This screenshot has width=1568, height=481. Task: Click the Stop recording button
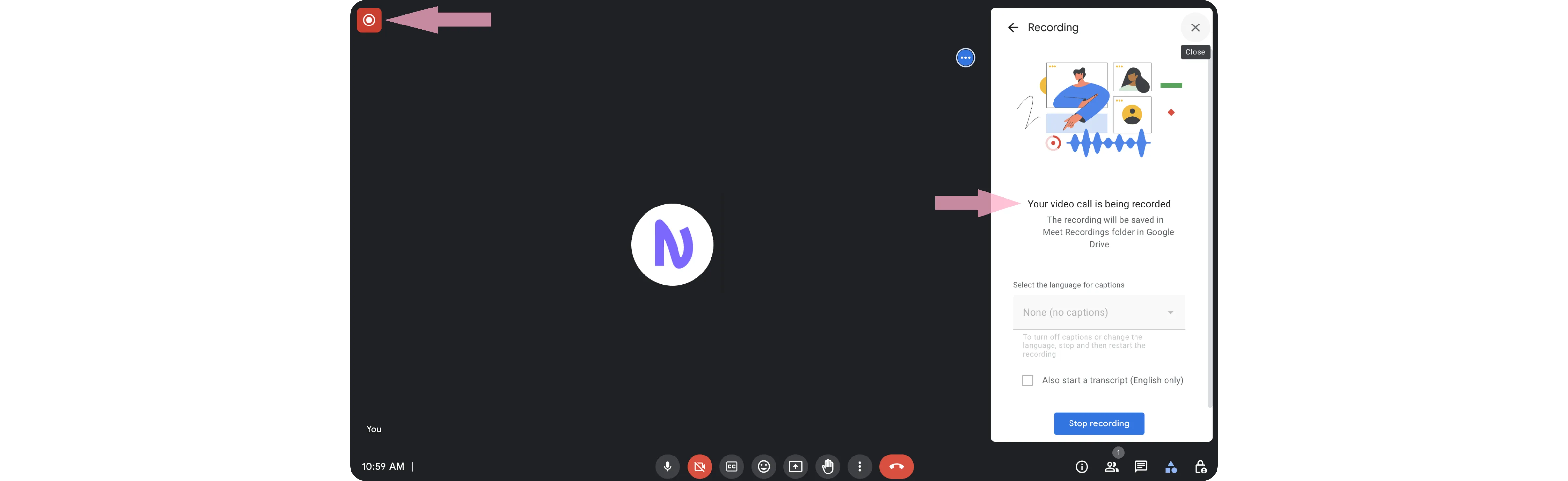click(1099, 423)
